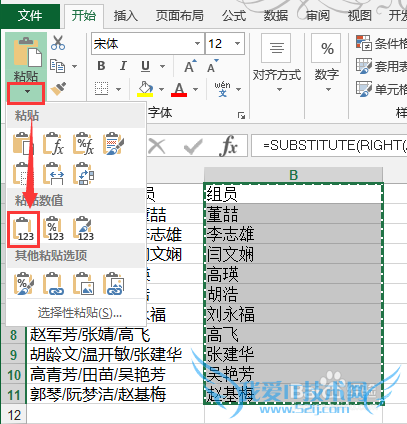The image size is (407, 424).
Task: Open the font name box showing 宋体
Action: pyautogui.click(x=148, y=44)
